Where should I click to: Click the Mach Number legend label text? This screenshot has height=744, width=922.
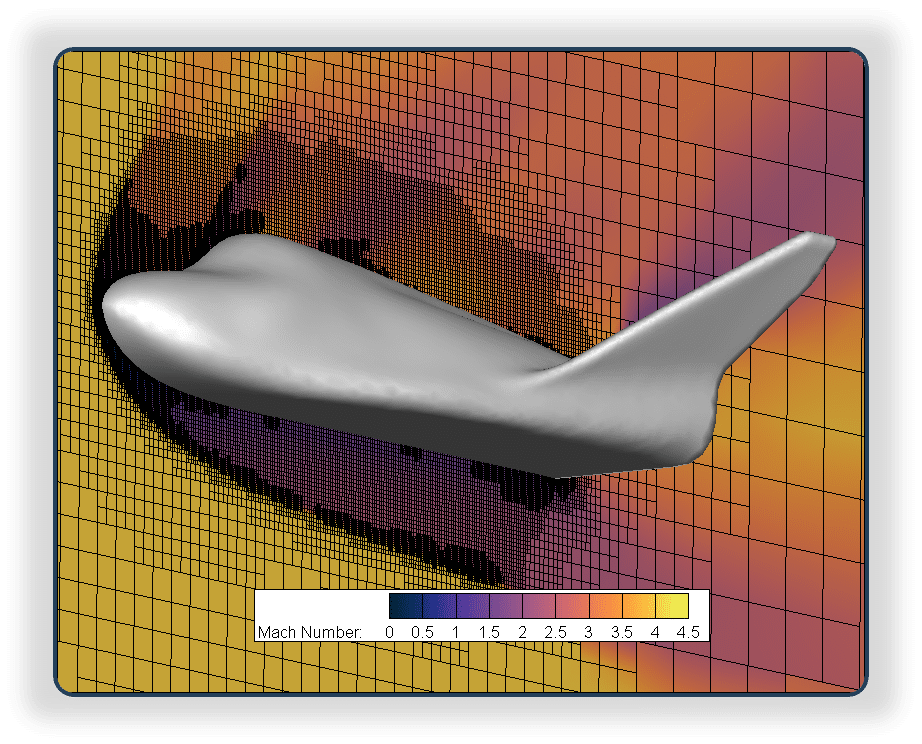(x=310, y=632)
